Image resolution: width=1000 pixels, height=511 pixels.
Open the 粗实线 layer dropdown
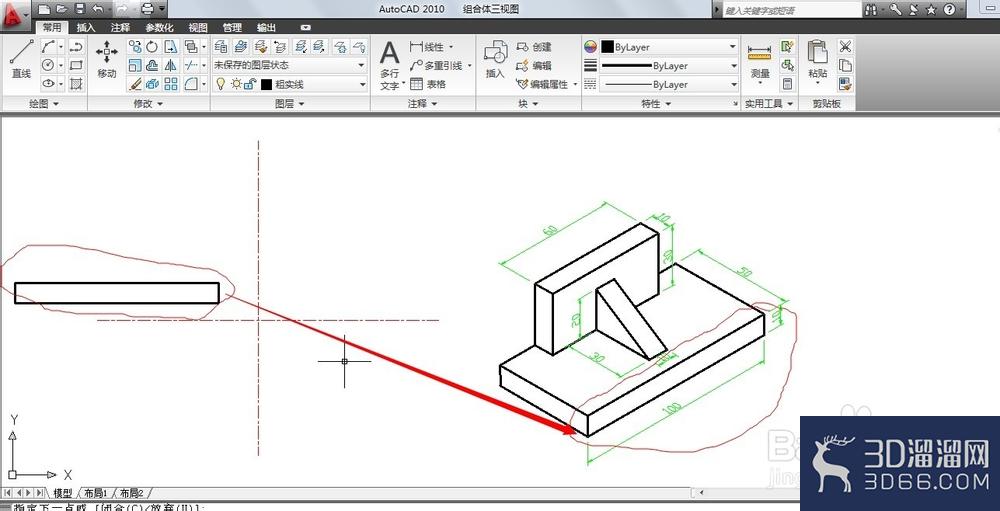(x=290, y=84)
